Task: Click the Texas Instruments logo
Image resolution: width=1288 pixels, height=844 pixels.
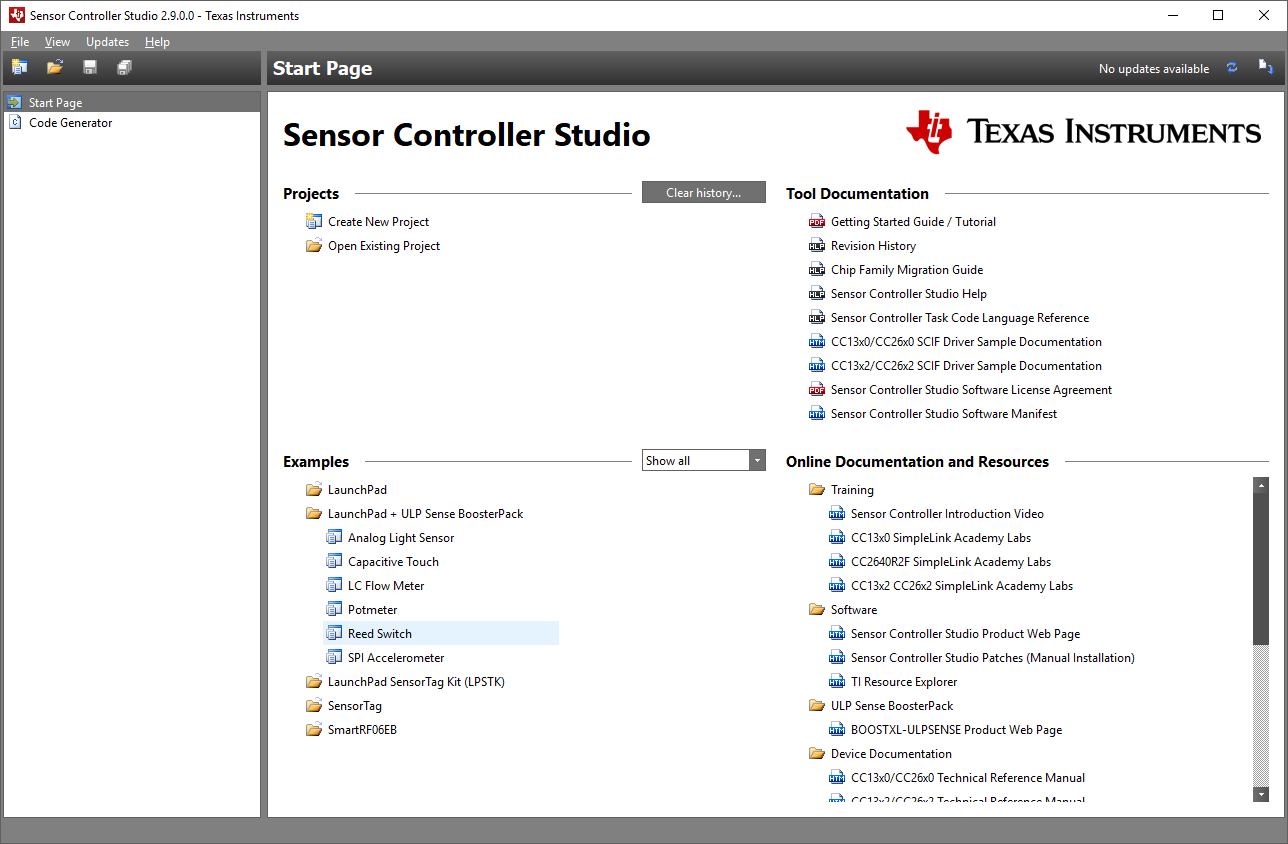Action: 1083,132
